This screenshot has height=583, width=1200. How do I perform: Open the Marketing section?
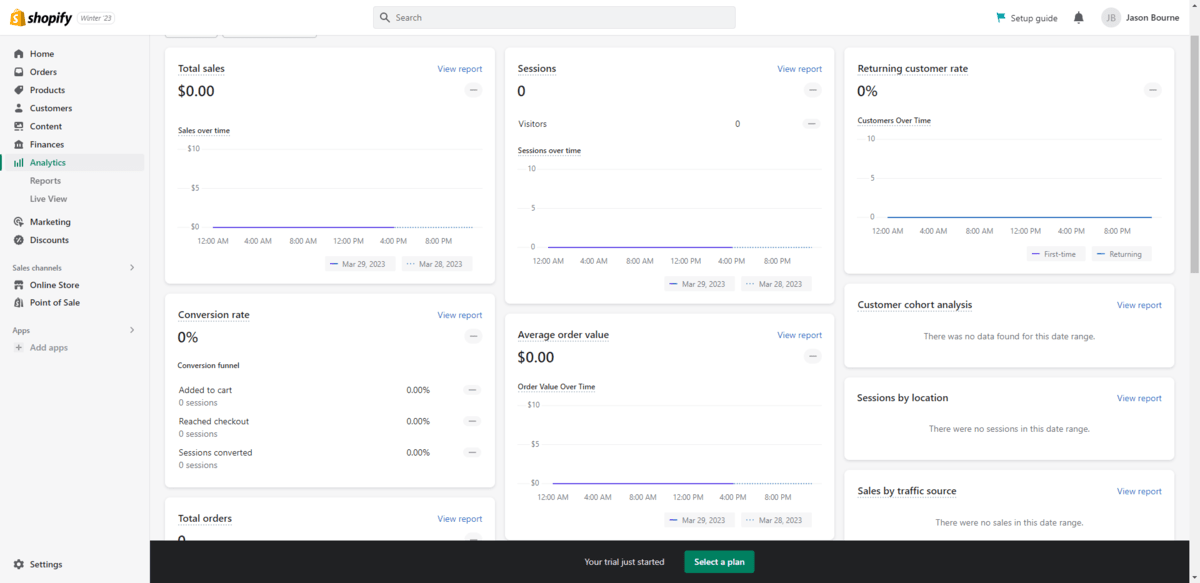(49, 221)
